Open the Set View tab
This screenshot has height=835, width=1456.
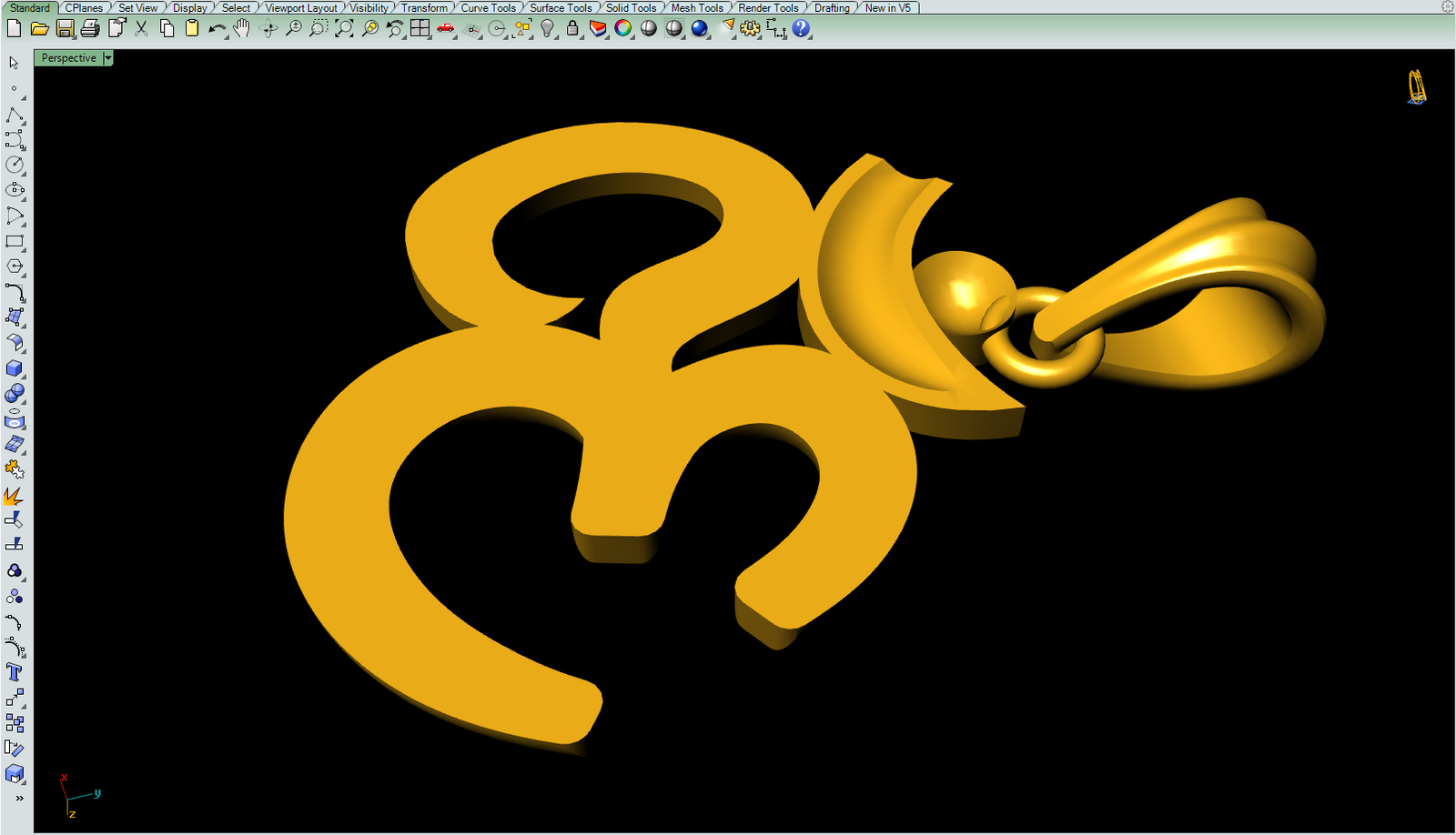pos(137,7)
